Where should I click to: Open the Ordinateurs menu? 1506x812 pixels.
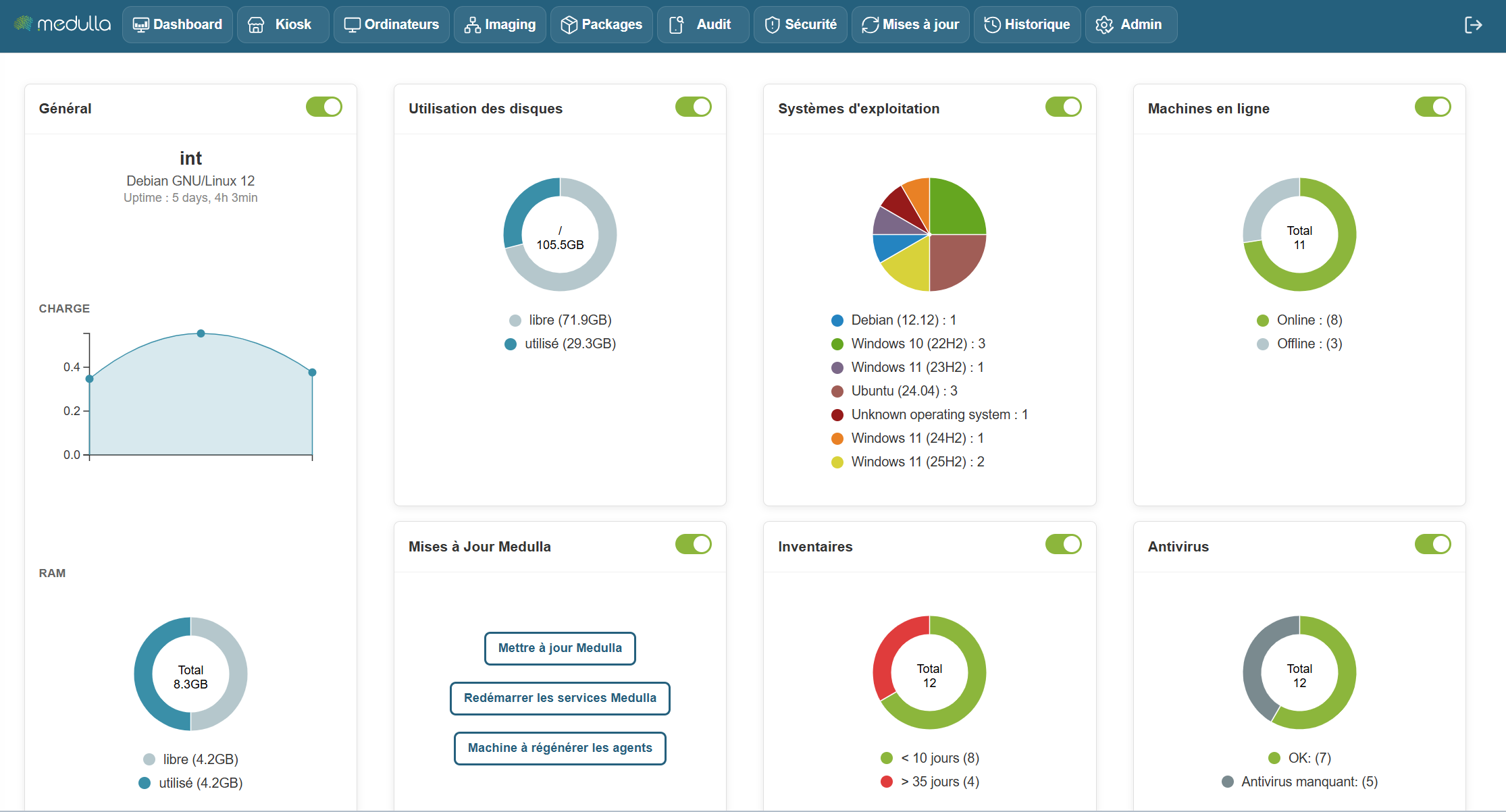392,25
